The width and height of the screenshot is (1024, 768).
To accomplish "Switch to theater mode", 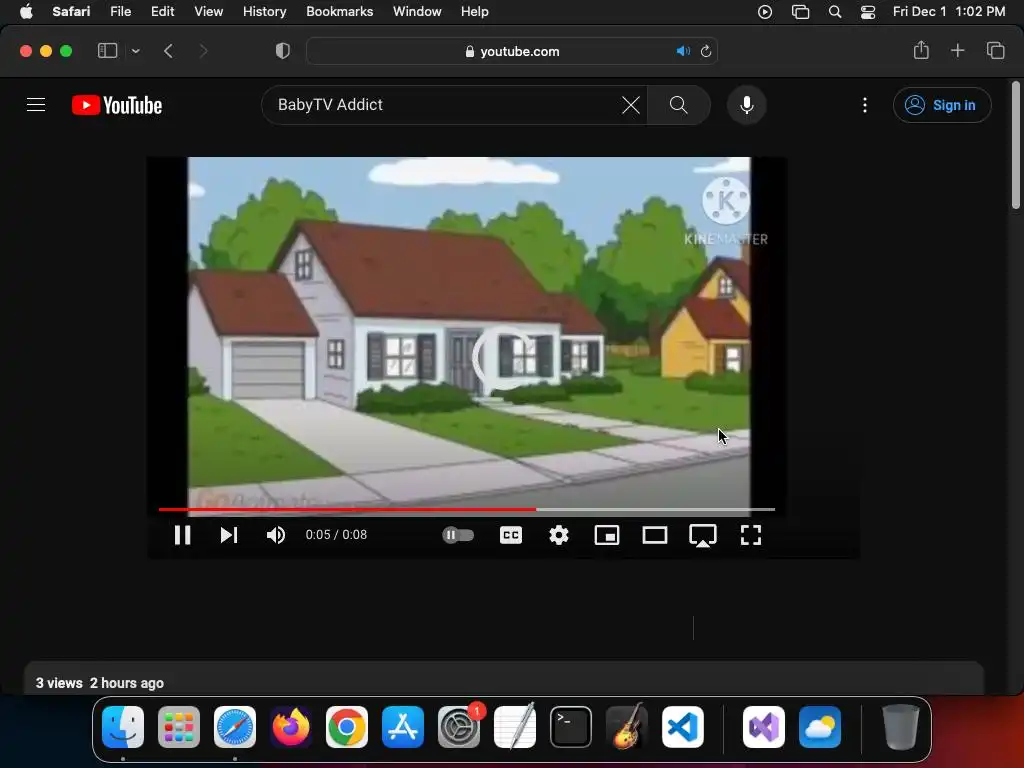I will [654, 535].
